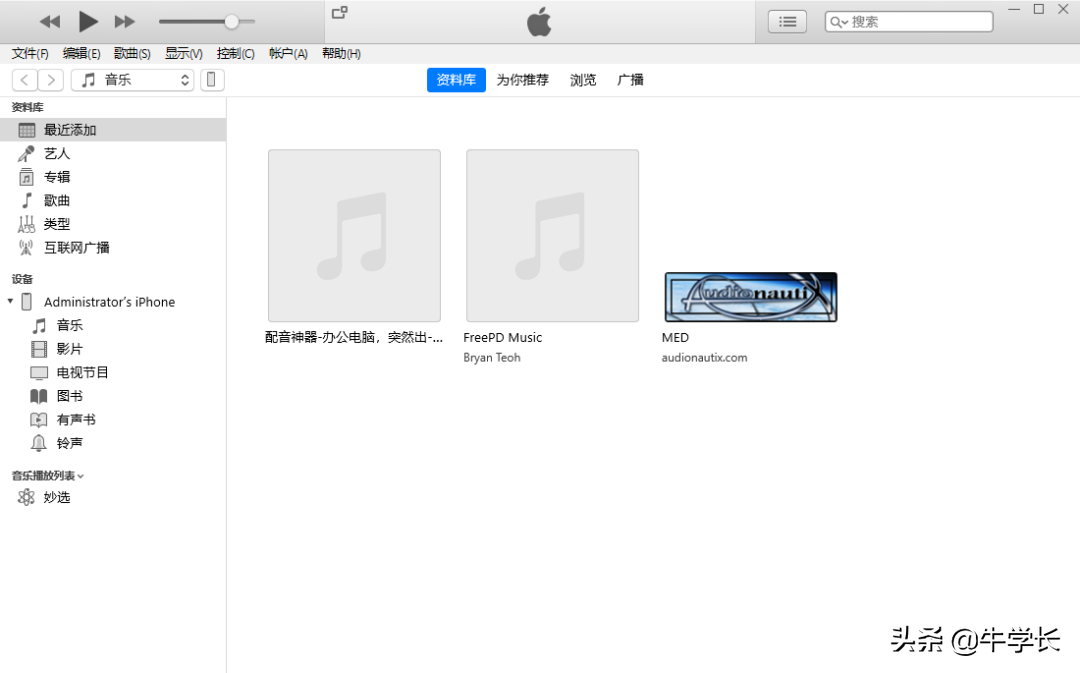Screen dimensions: 1080x673
Task: Click the MED album title
Action: pyautogui.click(x=675, y=338)
